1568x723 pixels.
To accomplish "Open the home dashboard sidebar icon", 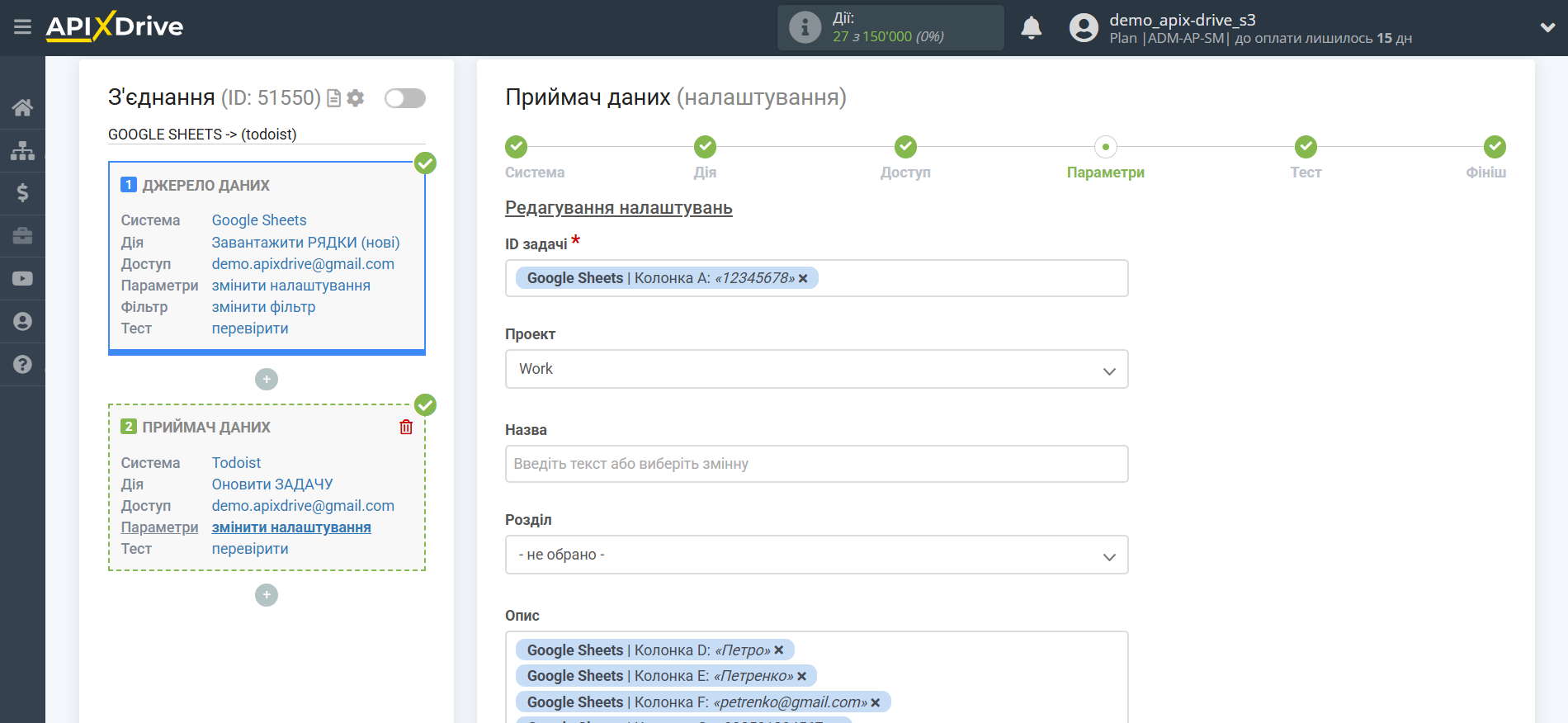I will [22, 107].
